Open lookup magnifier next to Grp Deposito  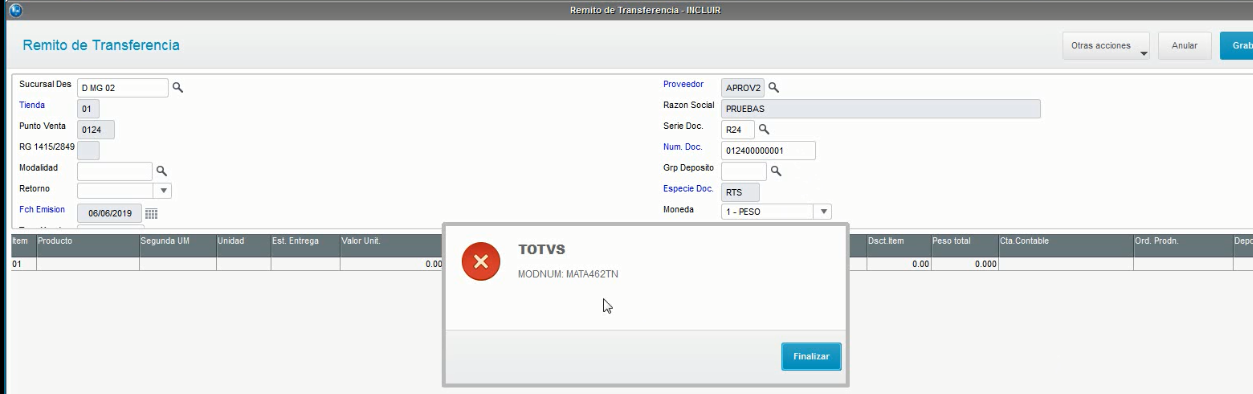[775, 171]
